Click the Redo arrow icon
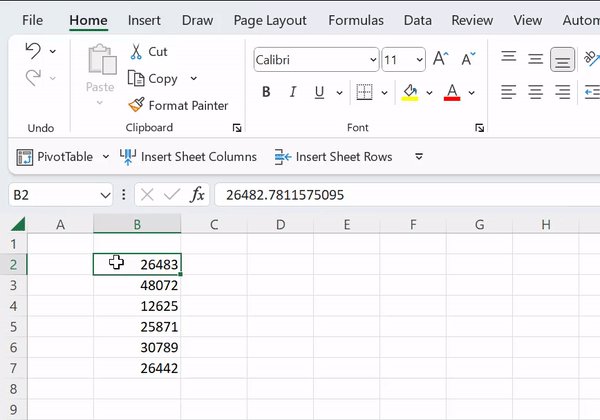Screen dimensions: 600x420 coord(33,78)
